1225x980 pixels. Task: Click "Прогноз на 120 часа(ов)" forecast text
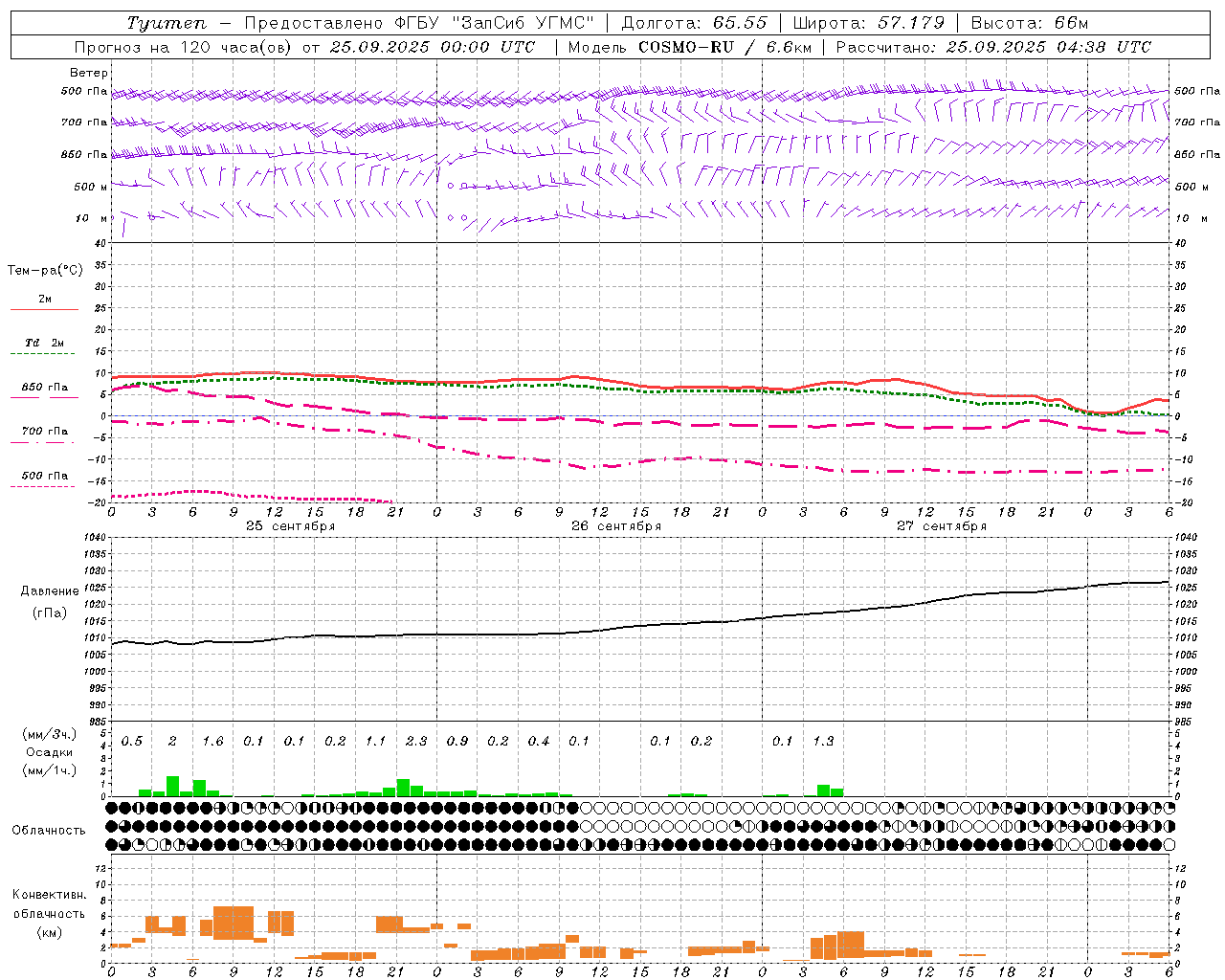tap(184, 47)
